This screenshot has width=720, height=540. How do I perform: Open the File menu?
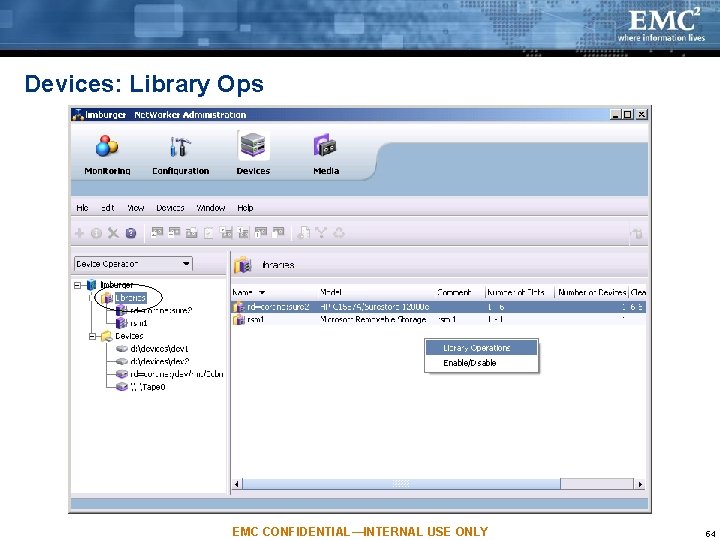[82, 208]
